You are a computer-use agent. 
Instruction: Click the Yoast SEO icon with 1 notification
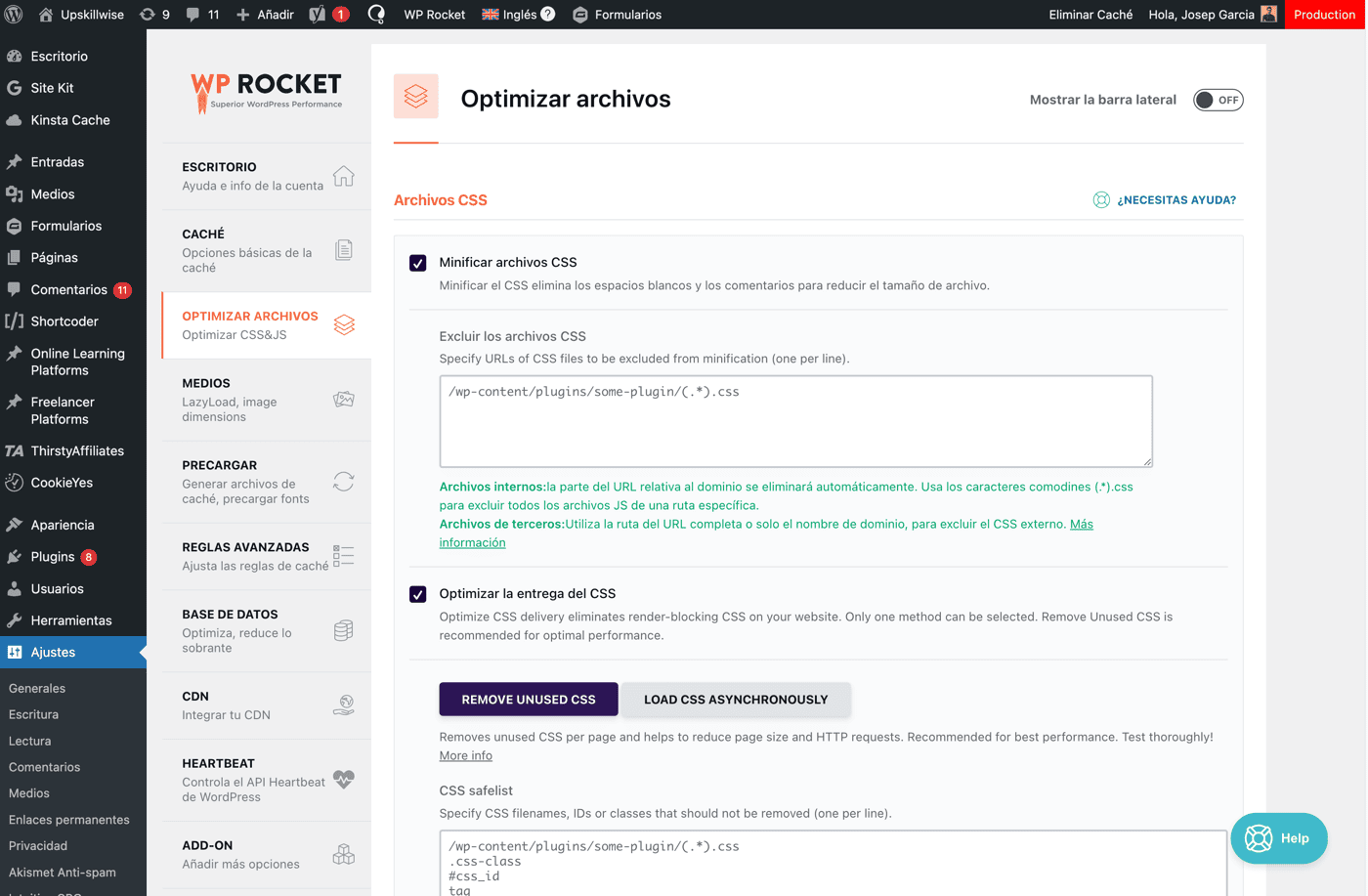328,15
